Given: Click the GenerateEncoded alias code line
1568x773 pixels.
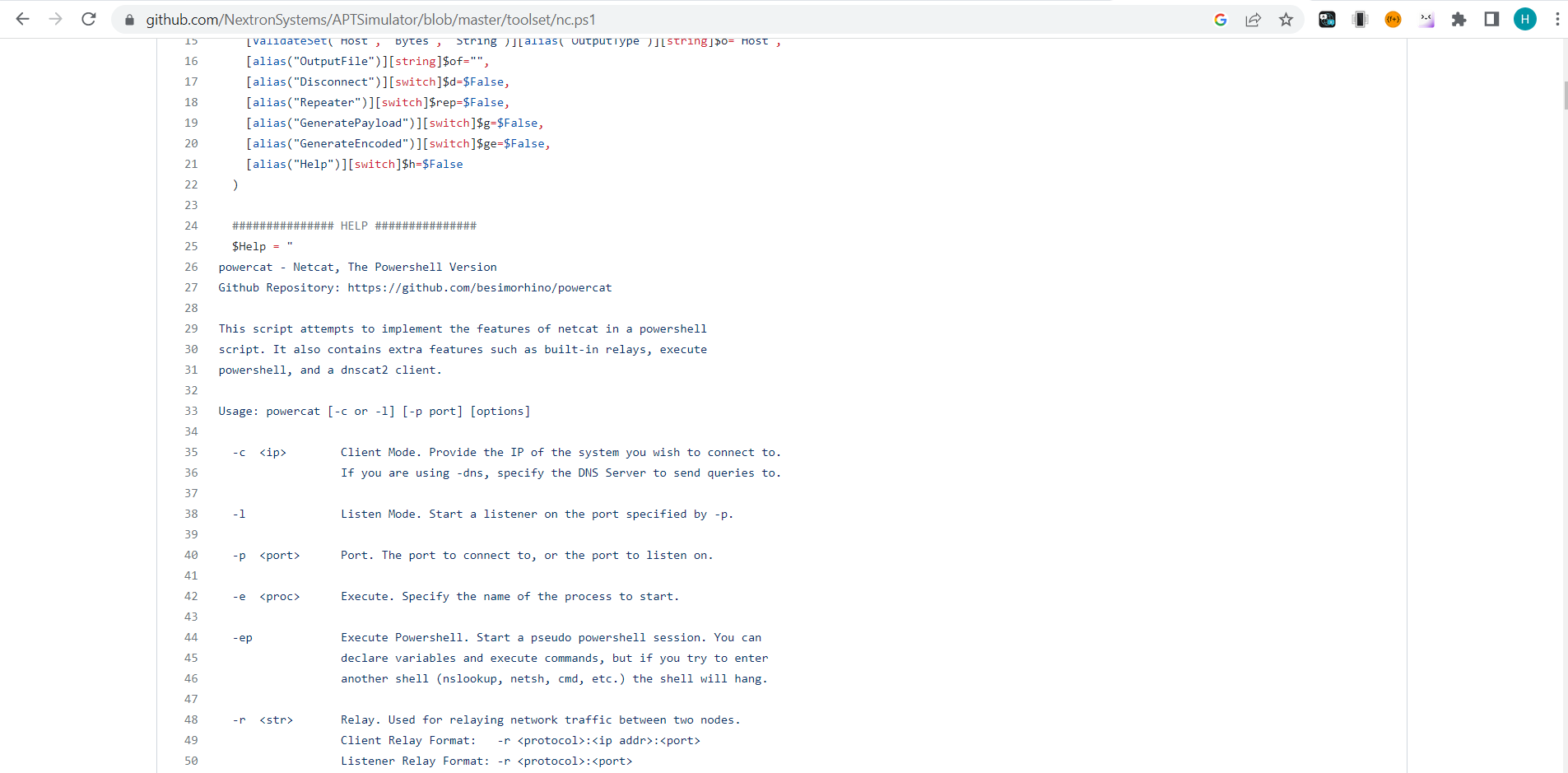Looking at the screenshot, I should [398, 143].
